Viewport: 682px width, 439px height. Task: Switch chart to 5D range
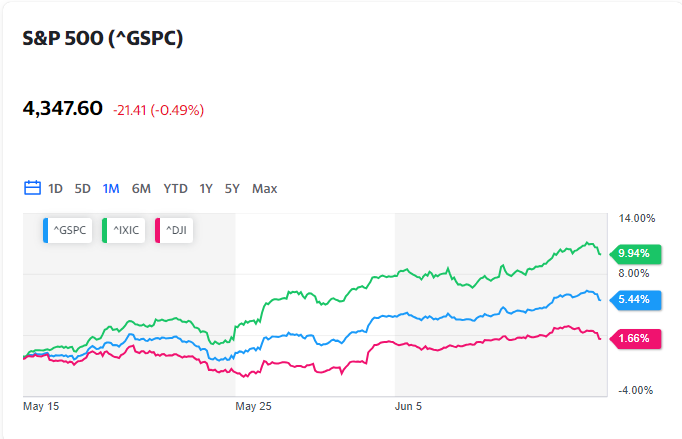[83, 188]
